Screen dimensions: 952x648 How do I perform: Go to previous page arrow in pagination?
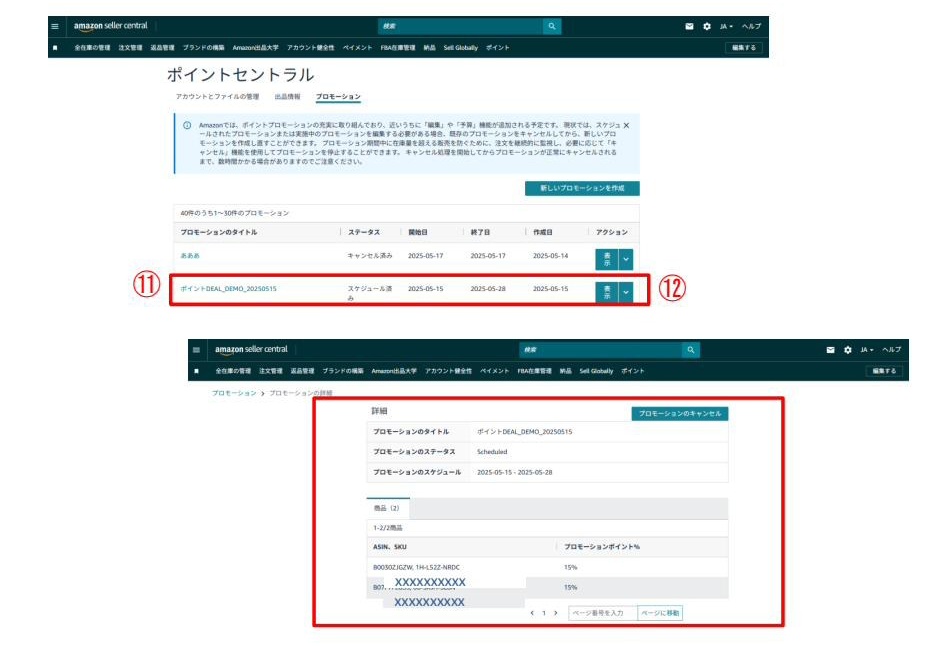532,613
